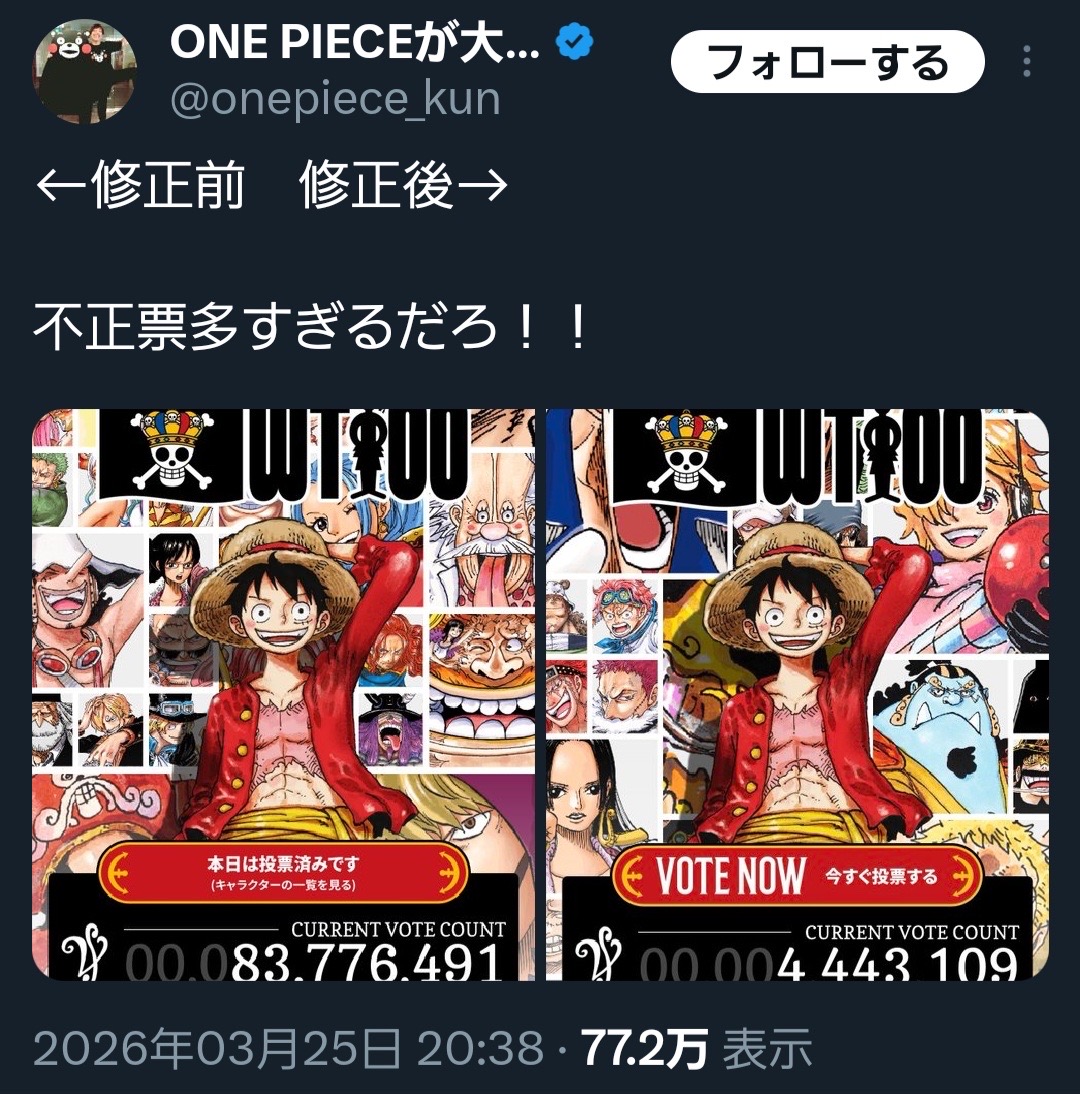Click the 4,443,109 current vote count

[x=897, y=964]
